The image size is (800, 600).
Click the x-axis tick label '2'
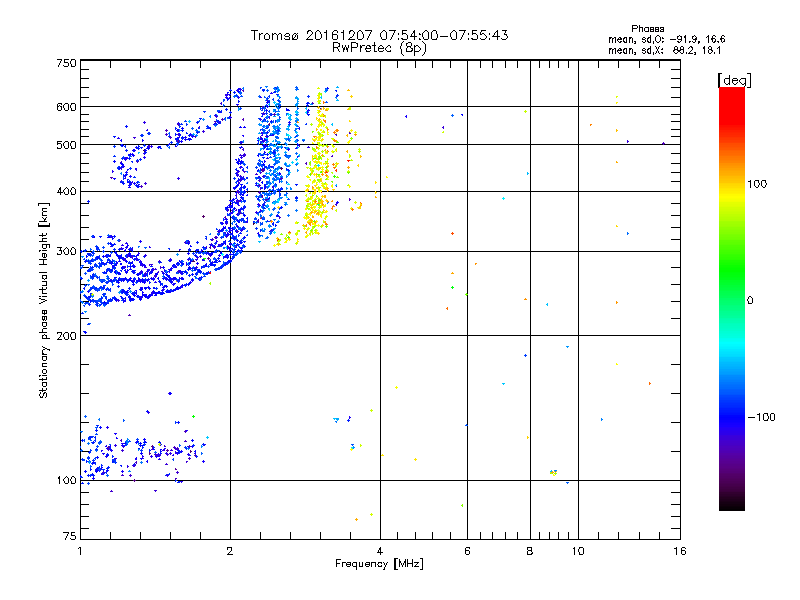tap(230, 551)
